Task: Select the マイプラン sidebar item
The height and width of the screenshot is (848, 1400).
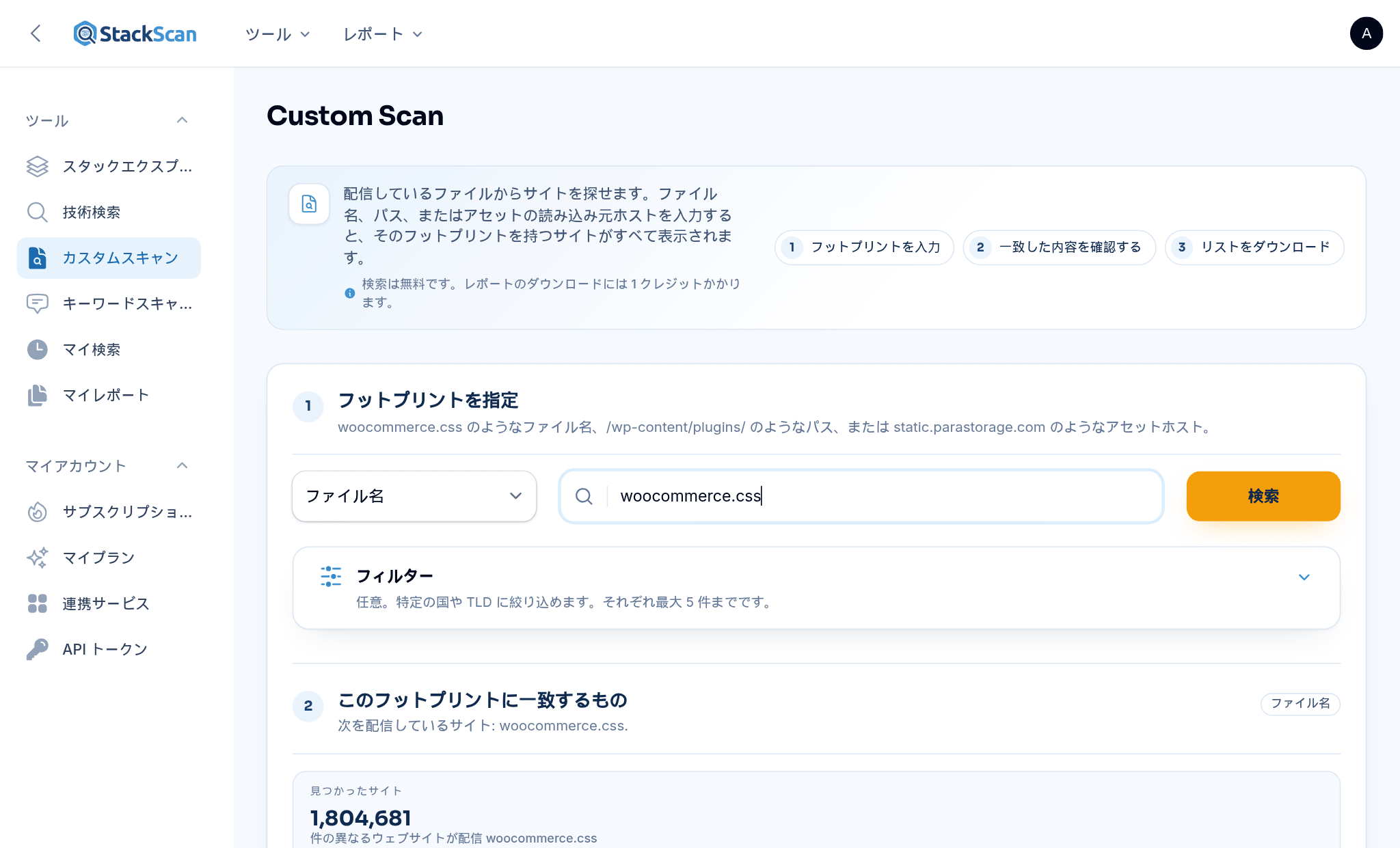Action: [109, 558]
